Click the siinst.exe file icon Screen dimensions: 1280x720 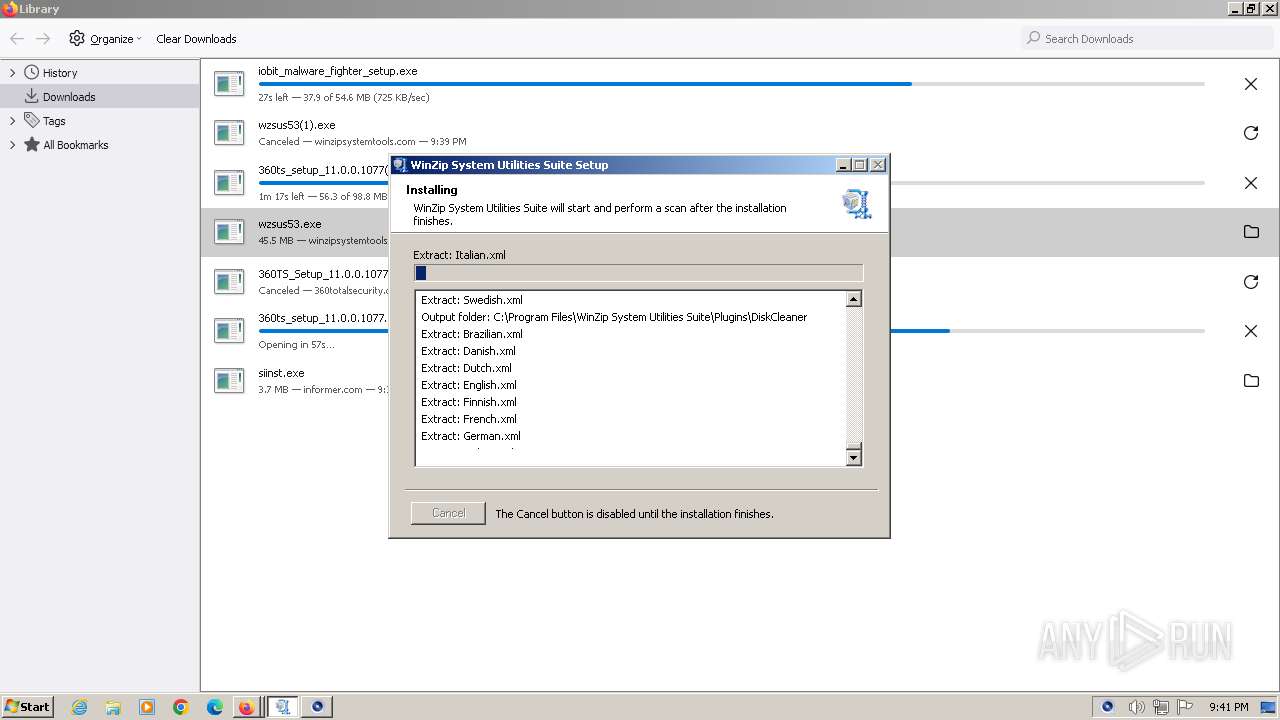point(229,381)
